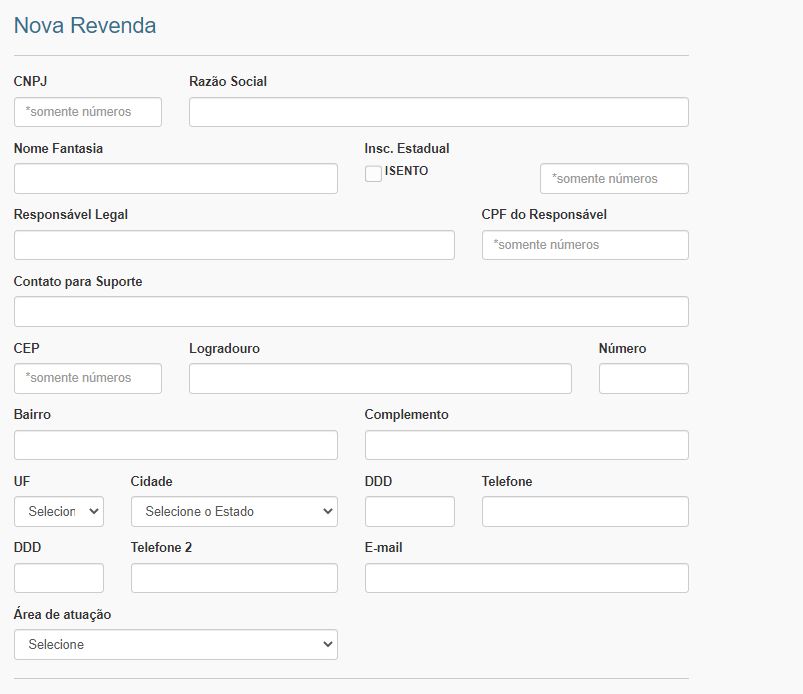Click the Número input box
The height and width of the screenshot is (694, 803).
[643, 378]
